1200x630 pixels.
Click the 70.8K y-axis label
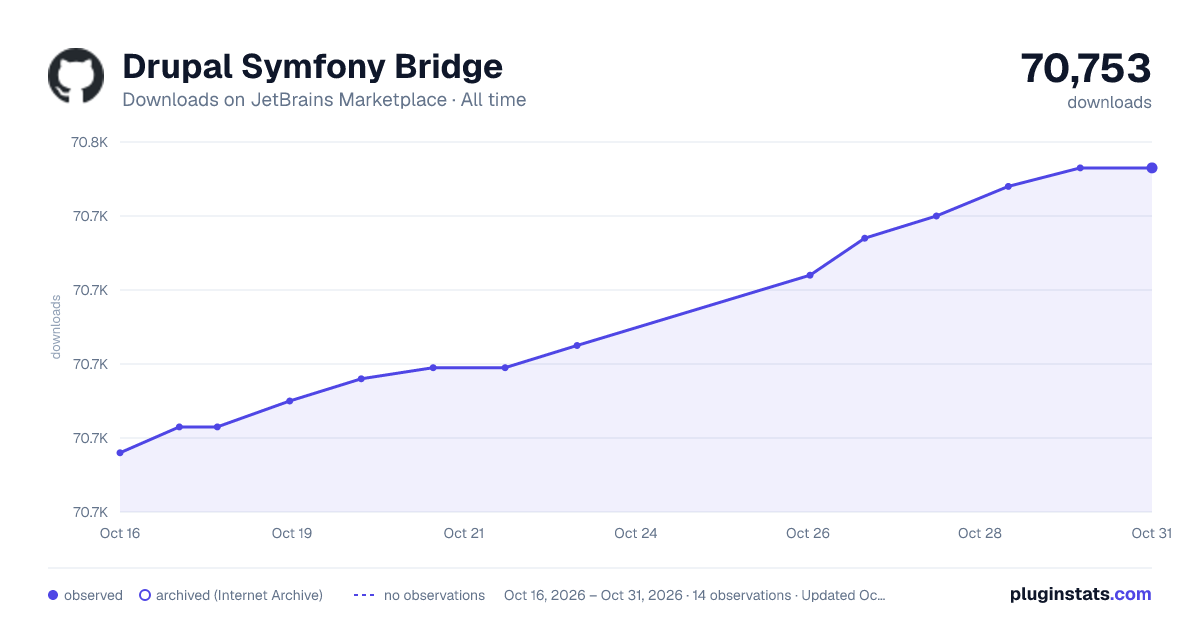(x=89, y=142)
